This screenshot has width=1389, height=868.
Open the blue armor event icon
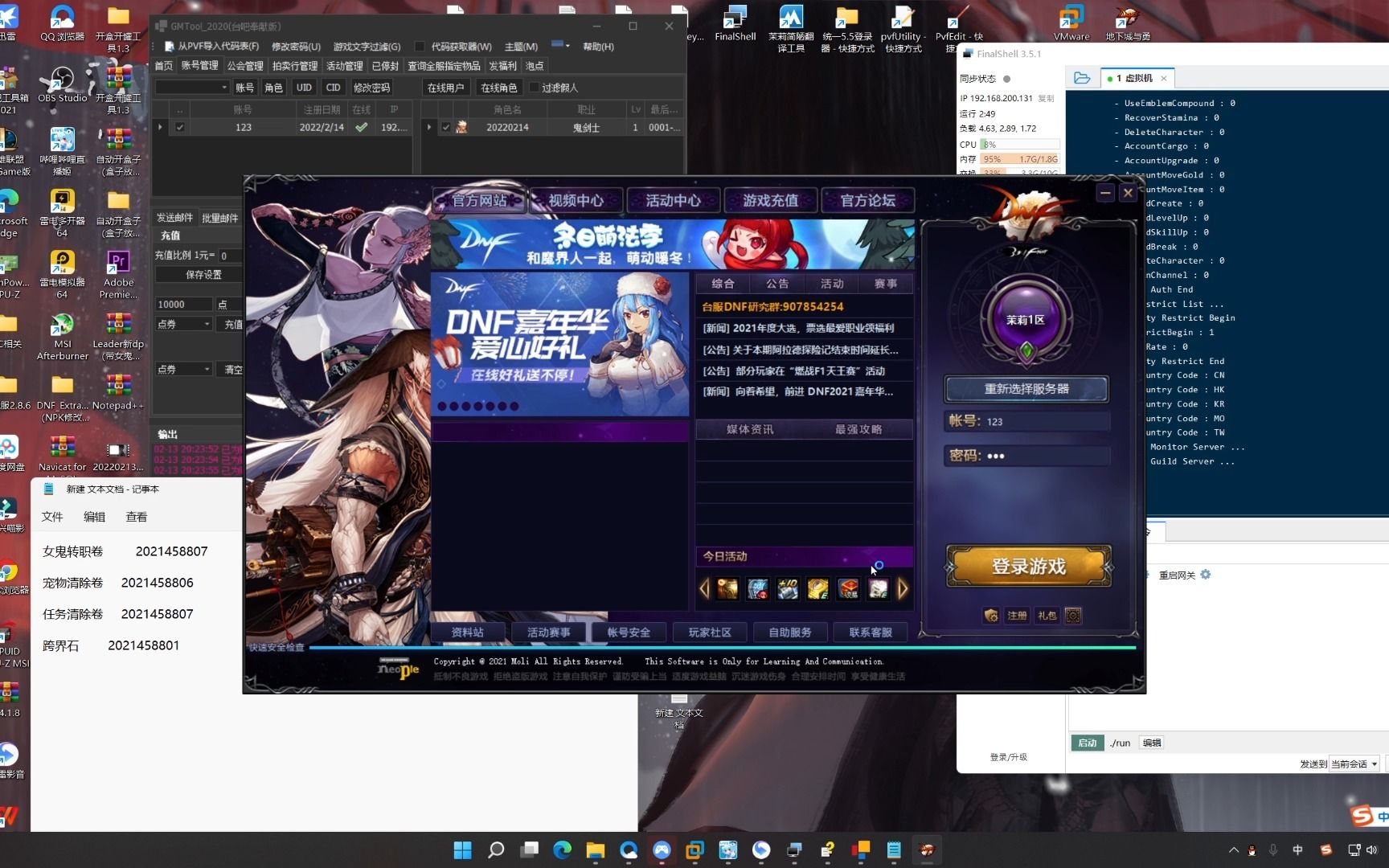point(757,588)
